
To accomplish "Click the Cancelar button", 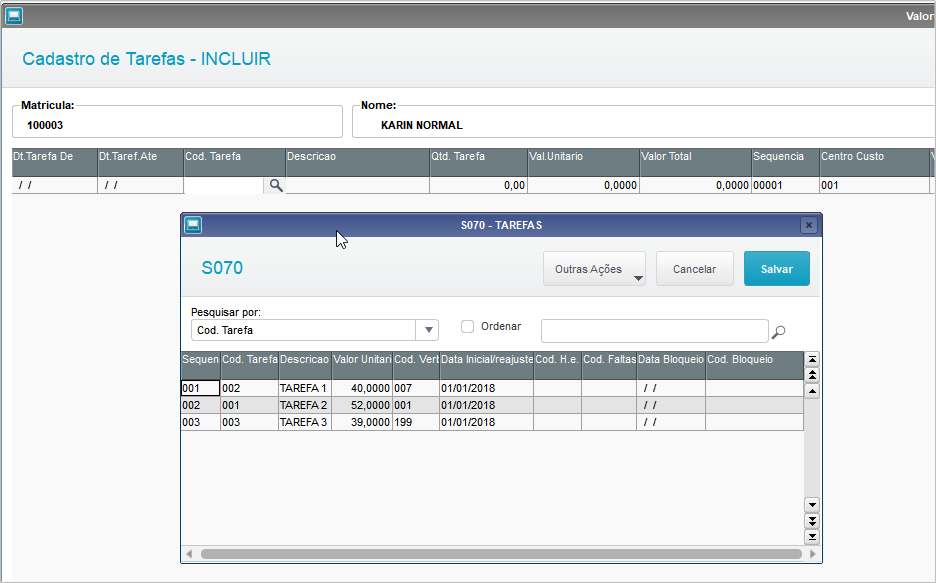I will click(694, 269).
